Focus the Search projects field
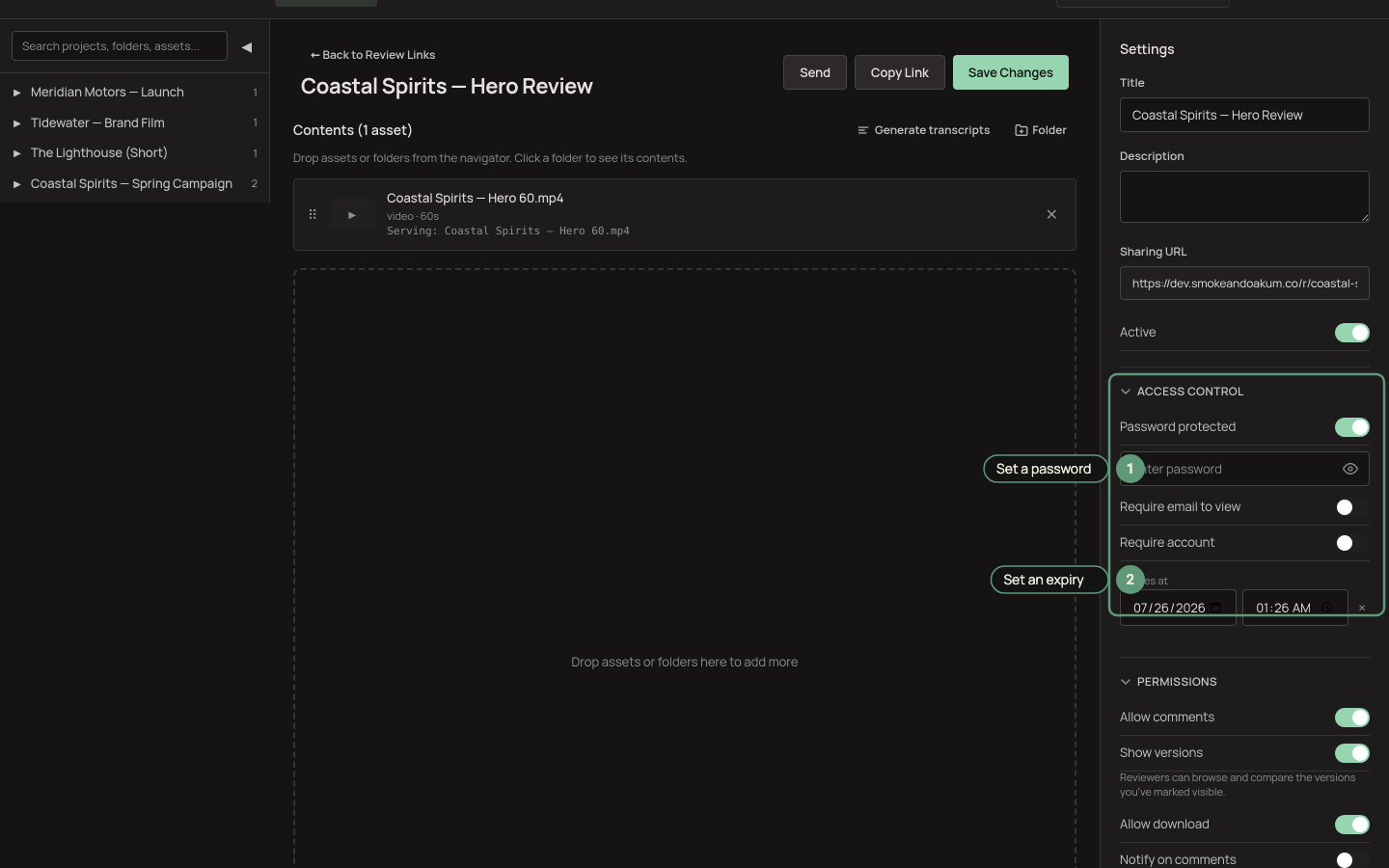 pos(120,46)
